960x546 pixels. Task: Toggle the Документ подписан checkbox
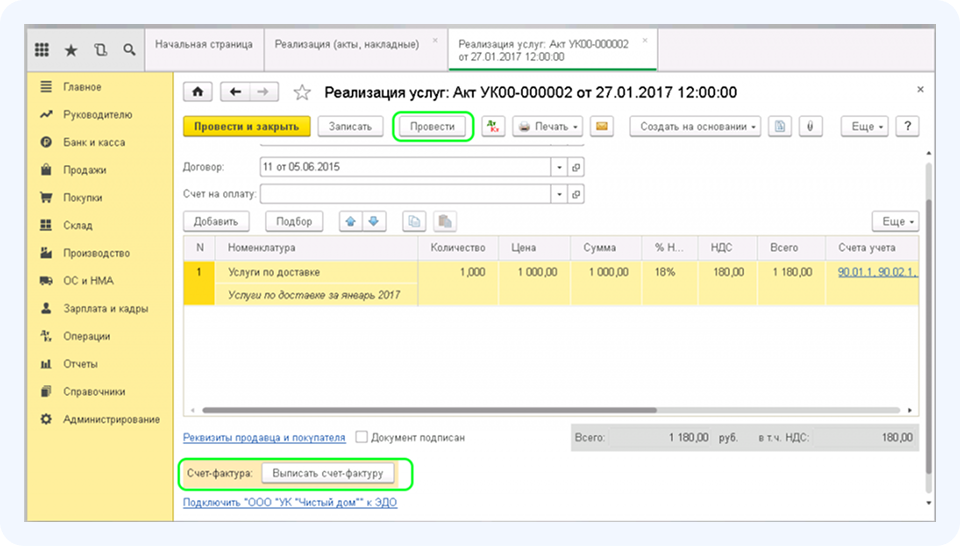pos(362,438)
